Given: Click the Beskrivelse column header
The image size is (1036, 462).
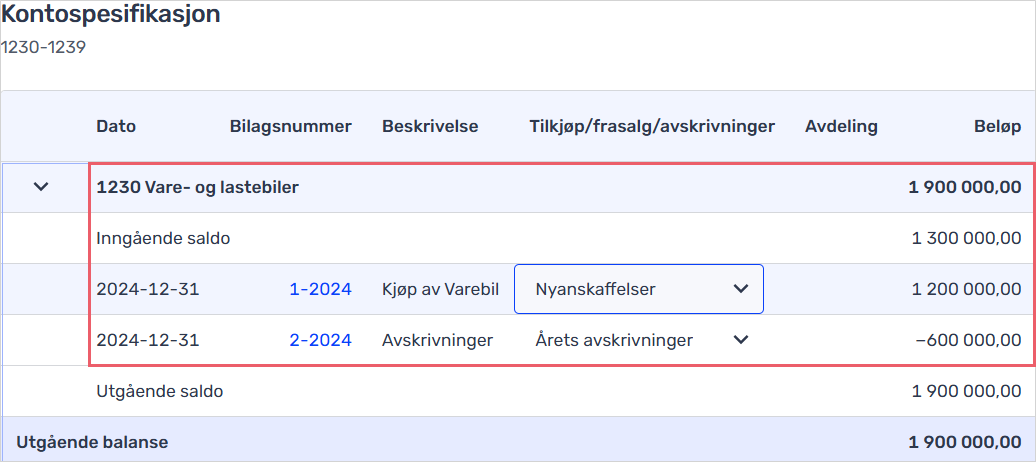Looking at the screenshot, I should pos(430,126).
